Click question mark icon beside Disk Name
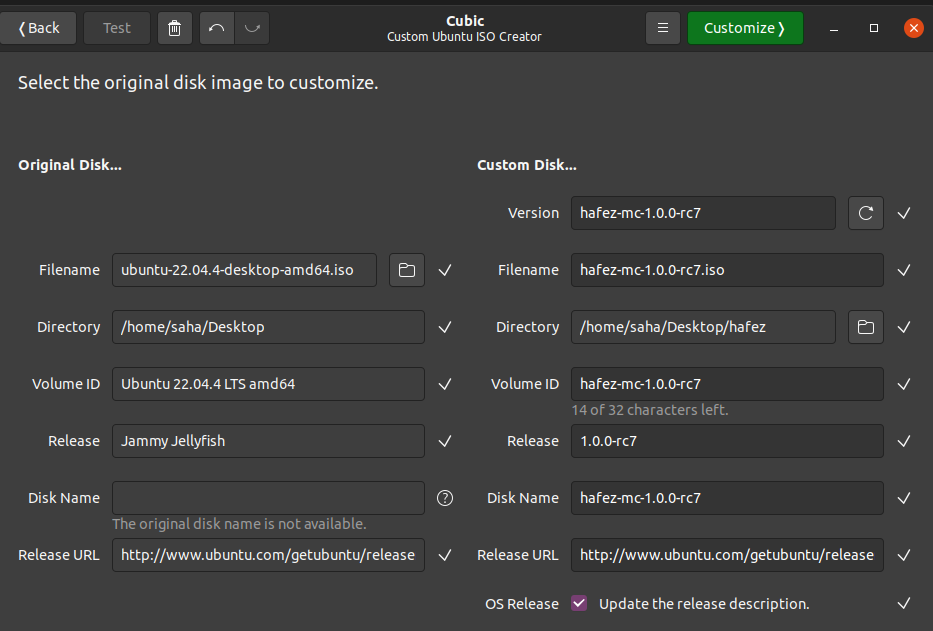The width and height of the screenshot is (933, 631). pos(445,498)
